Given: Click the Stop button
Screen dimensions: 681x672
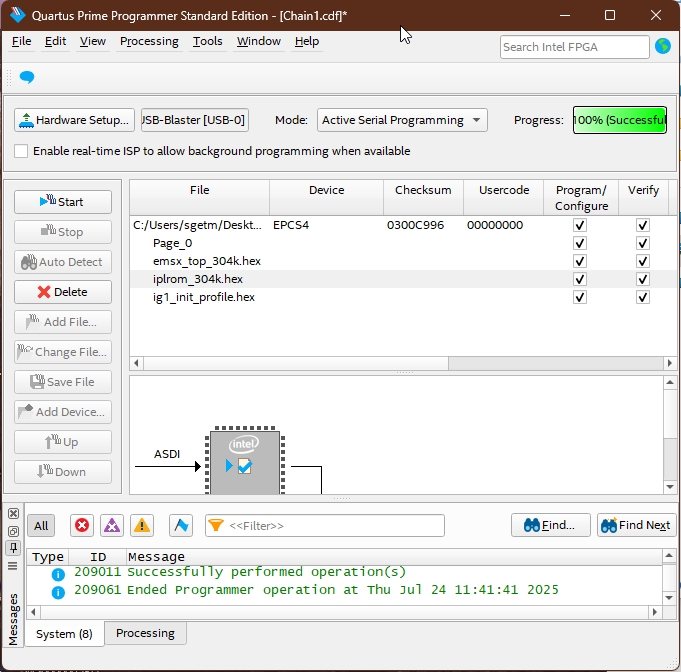Looking at the screenshot, I should coord(63,232).
